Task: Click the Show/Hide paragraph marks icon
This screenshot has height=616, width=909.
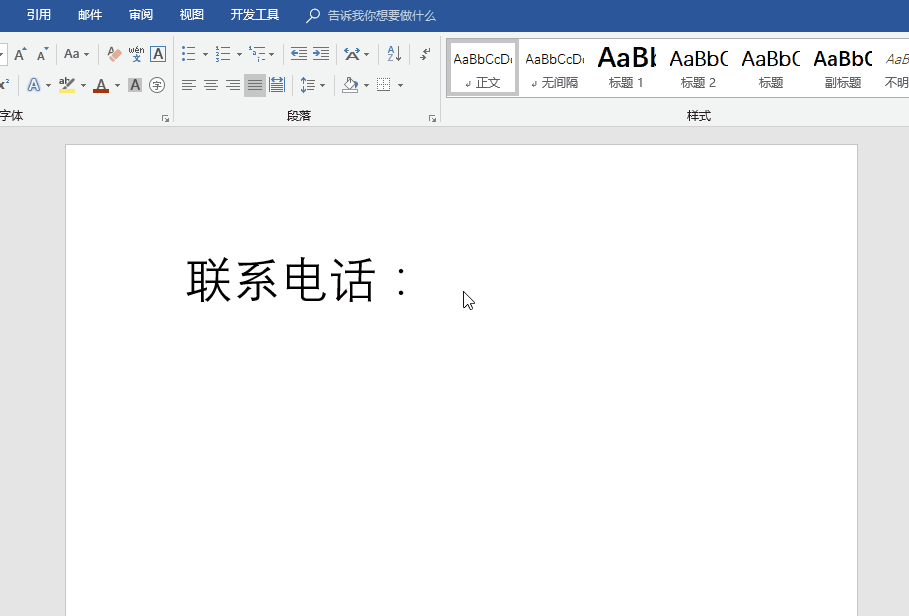Action: (425, 54)
